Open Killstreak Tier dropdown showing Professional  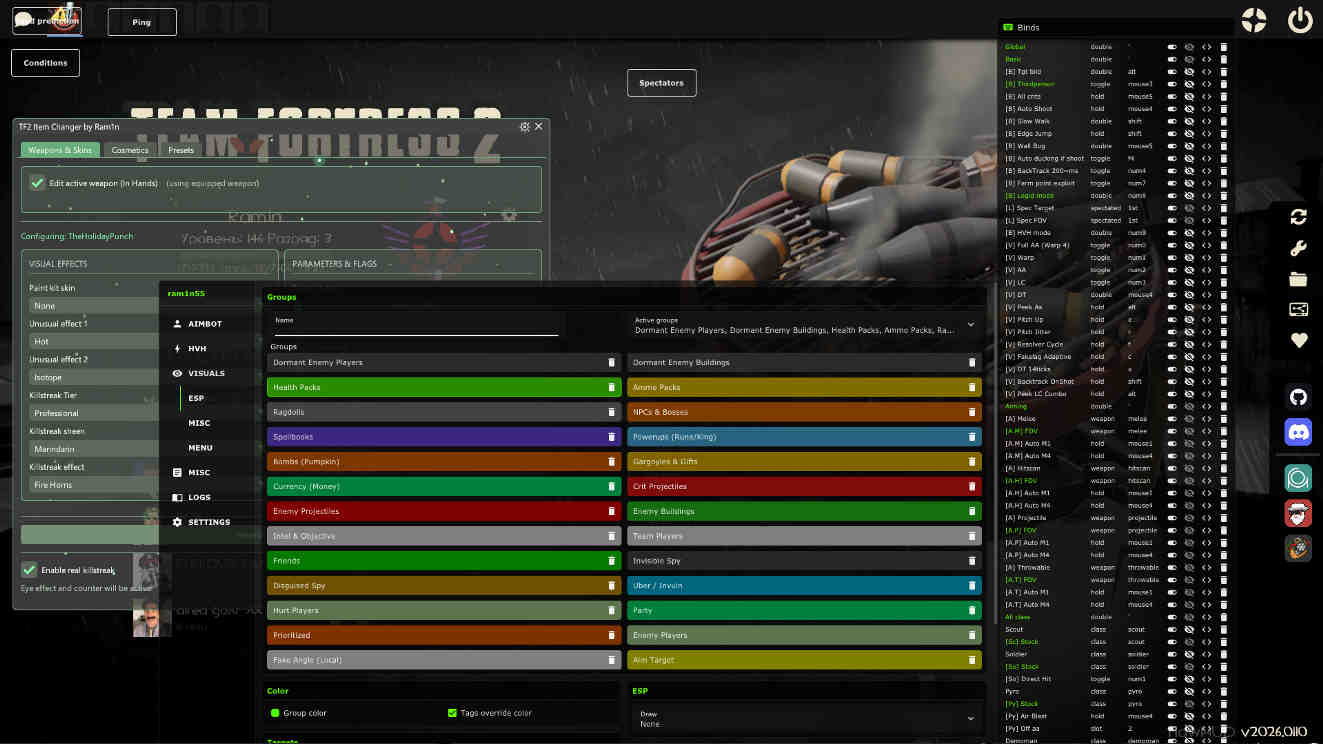(x=93, y=413)
